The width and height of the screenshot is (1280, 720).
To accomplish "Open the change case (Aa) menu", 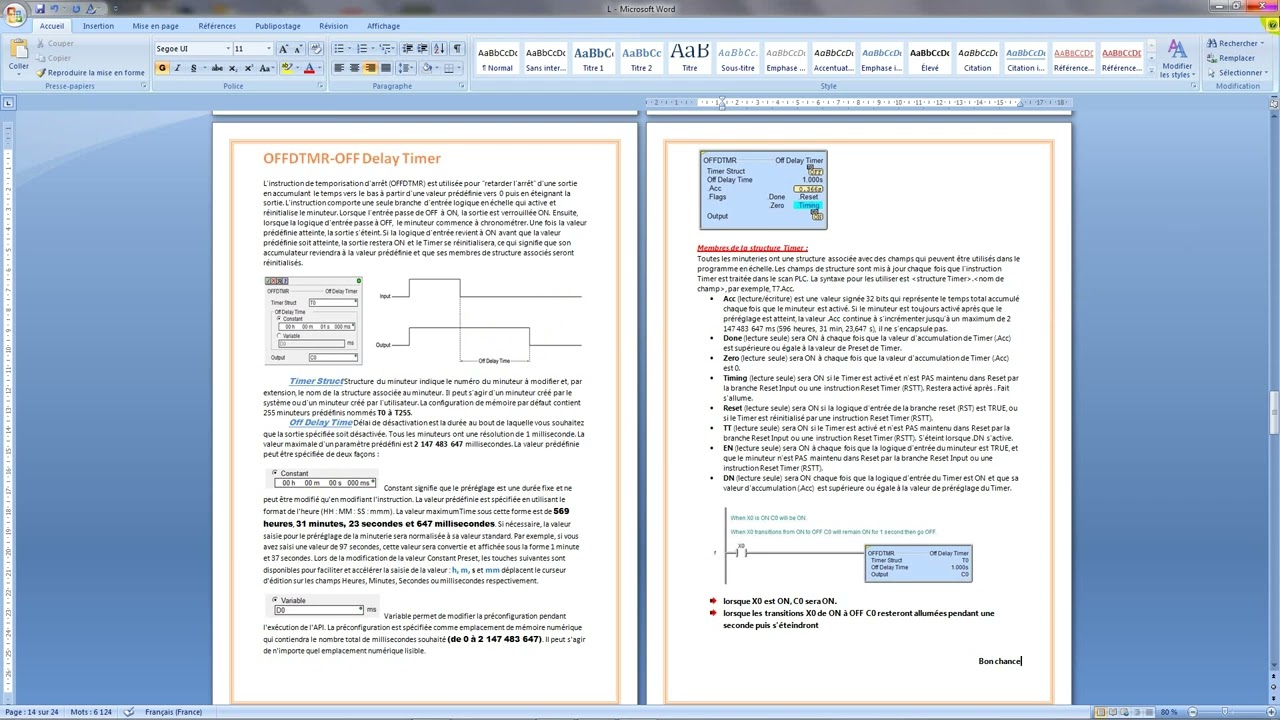I will [x=266, y=68].
